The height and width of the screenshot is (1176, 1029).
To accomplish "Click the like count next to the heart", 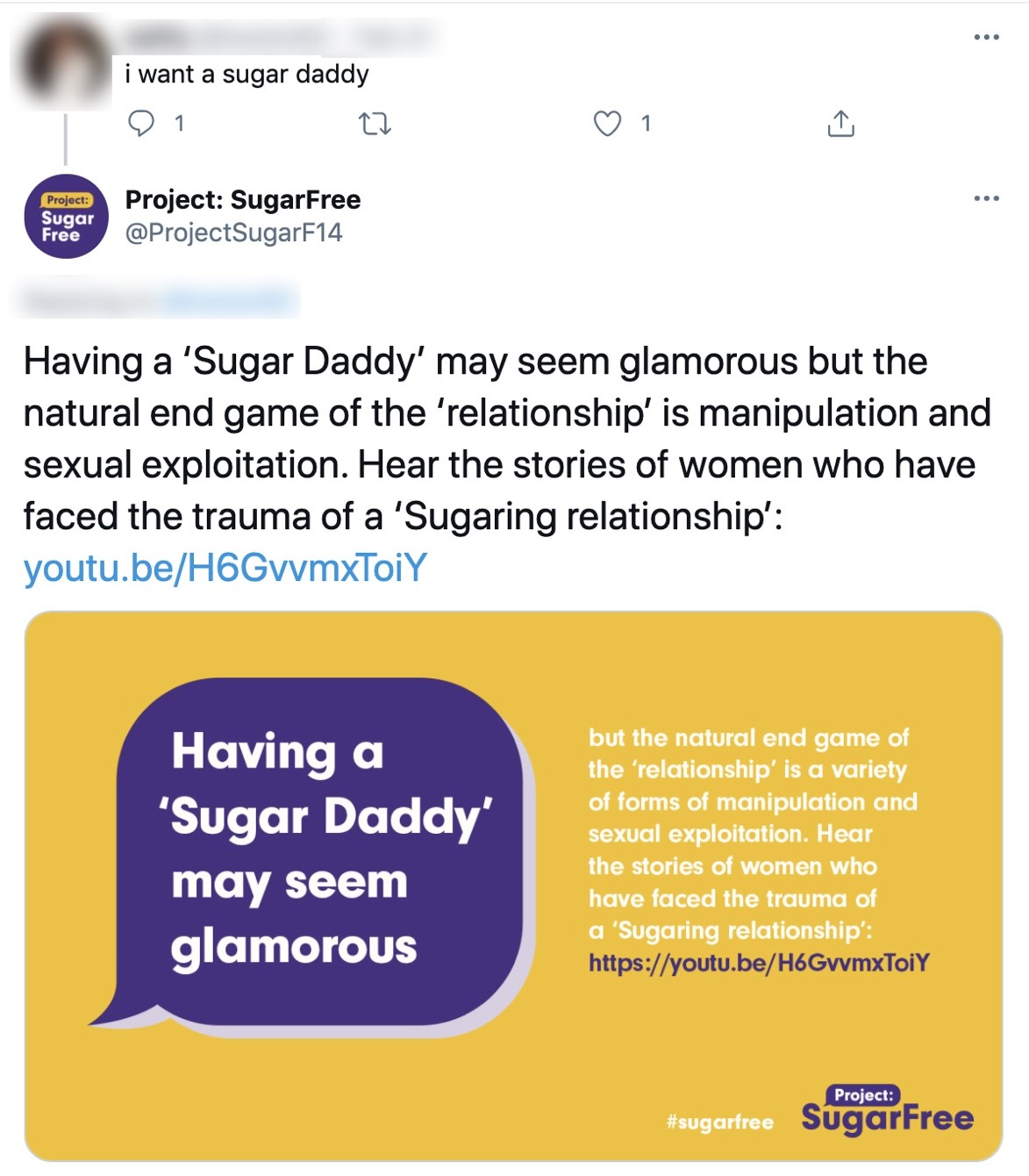I will 646,124.
